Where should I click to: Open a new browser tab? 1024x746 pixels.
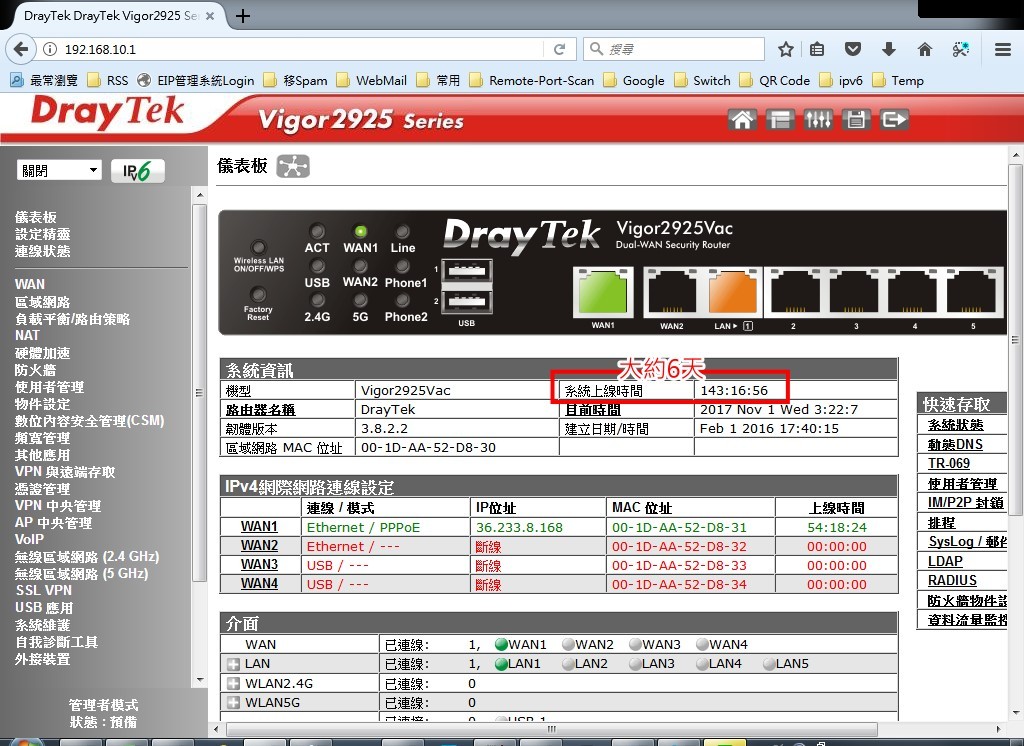[243, 16]
